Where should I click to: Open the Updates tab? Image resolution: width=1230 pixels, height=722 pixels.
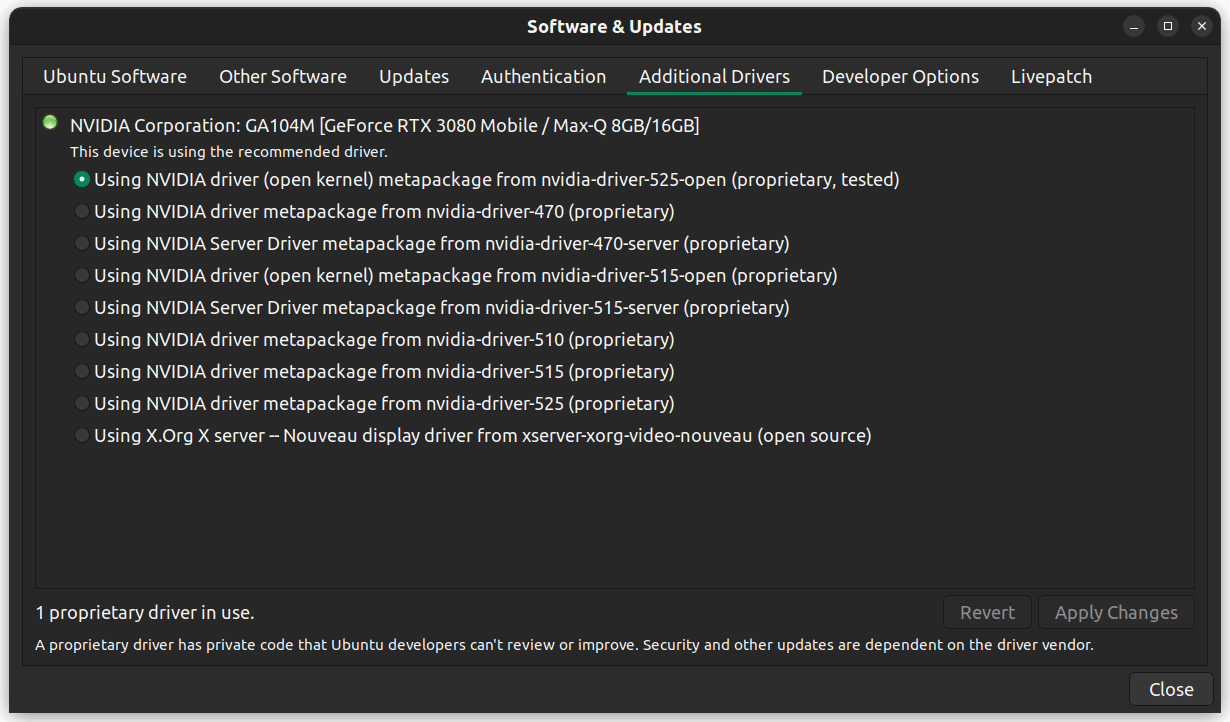point(413,76)
